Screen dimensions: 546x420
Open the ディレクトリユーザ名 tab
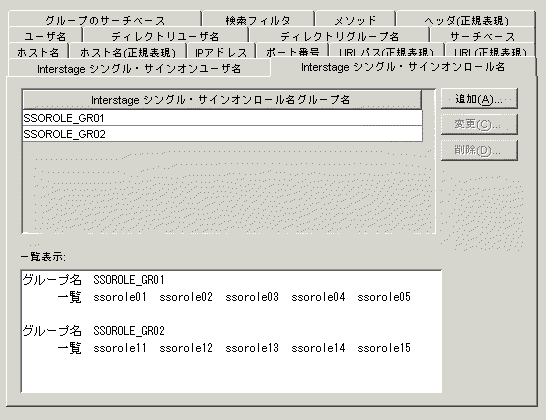(165, 36)
